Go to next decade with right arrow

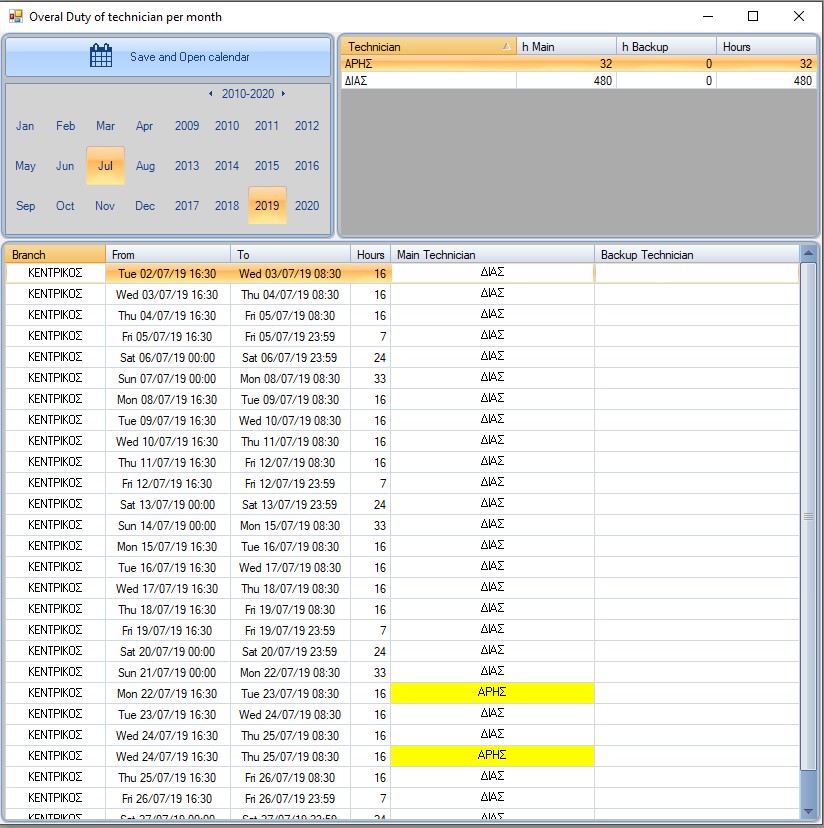pos(283,94)
